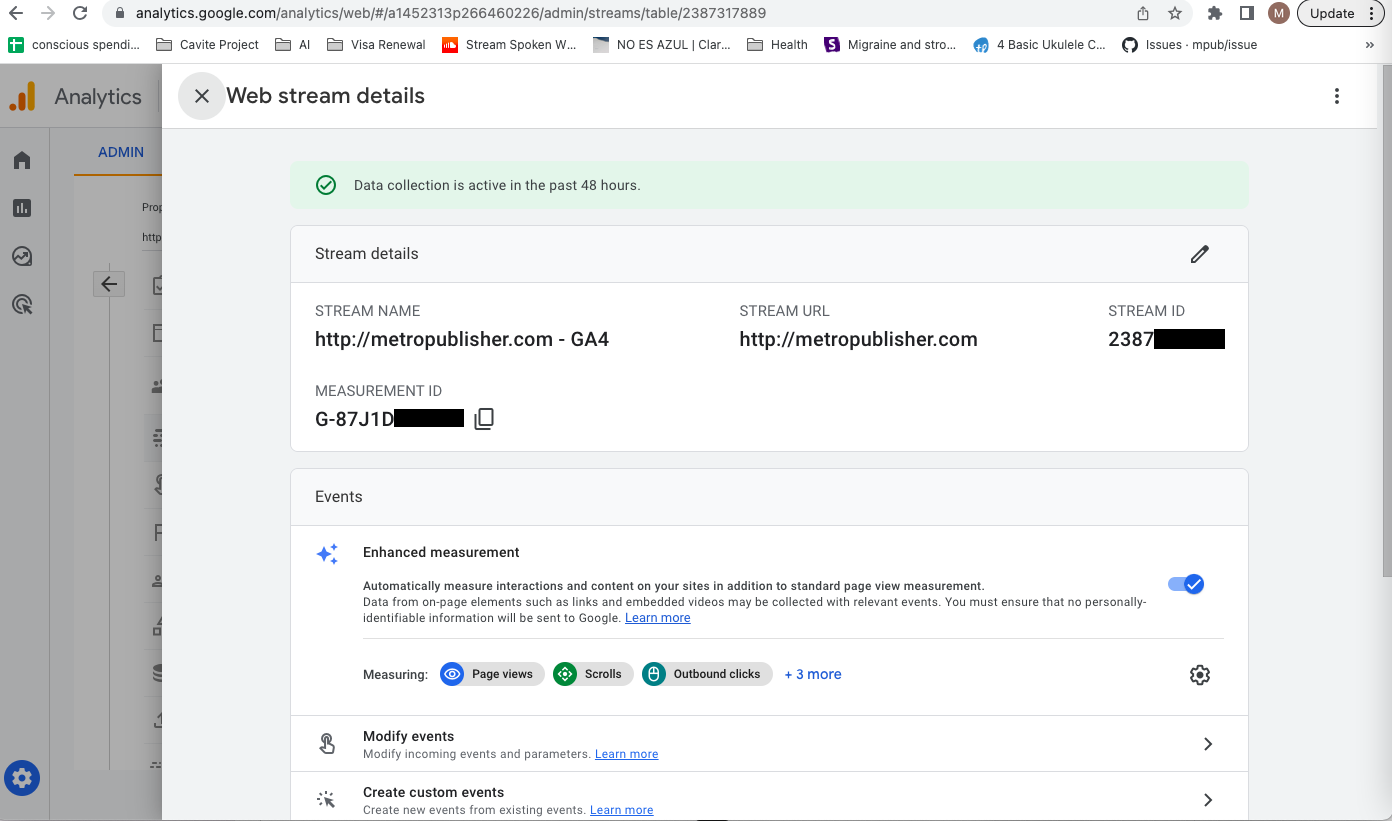Open the NO ES AZUL bookmark

pyautogui.click(x=662, y=45)
